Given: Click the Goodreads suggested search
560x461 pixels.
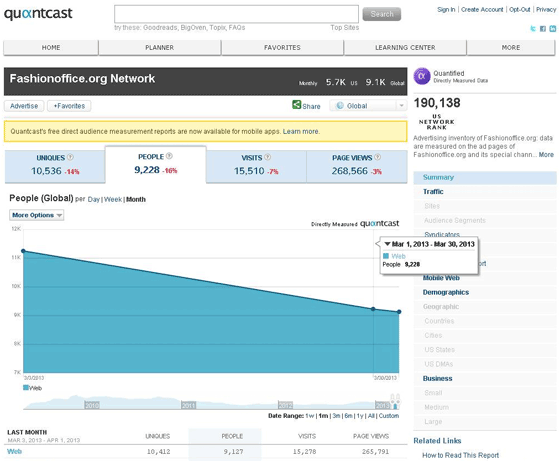Looking at the screenshot, I should [x=160, y=27].
